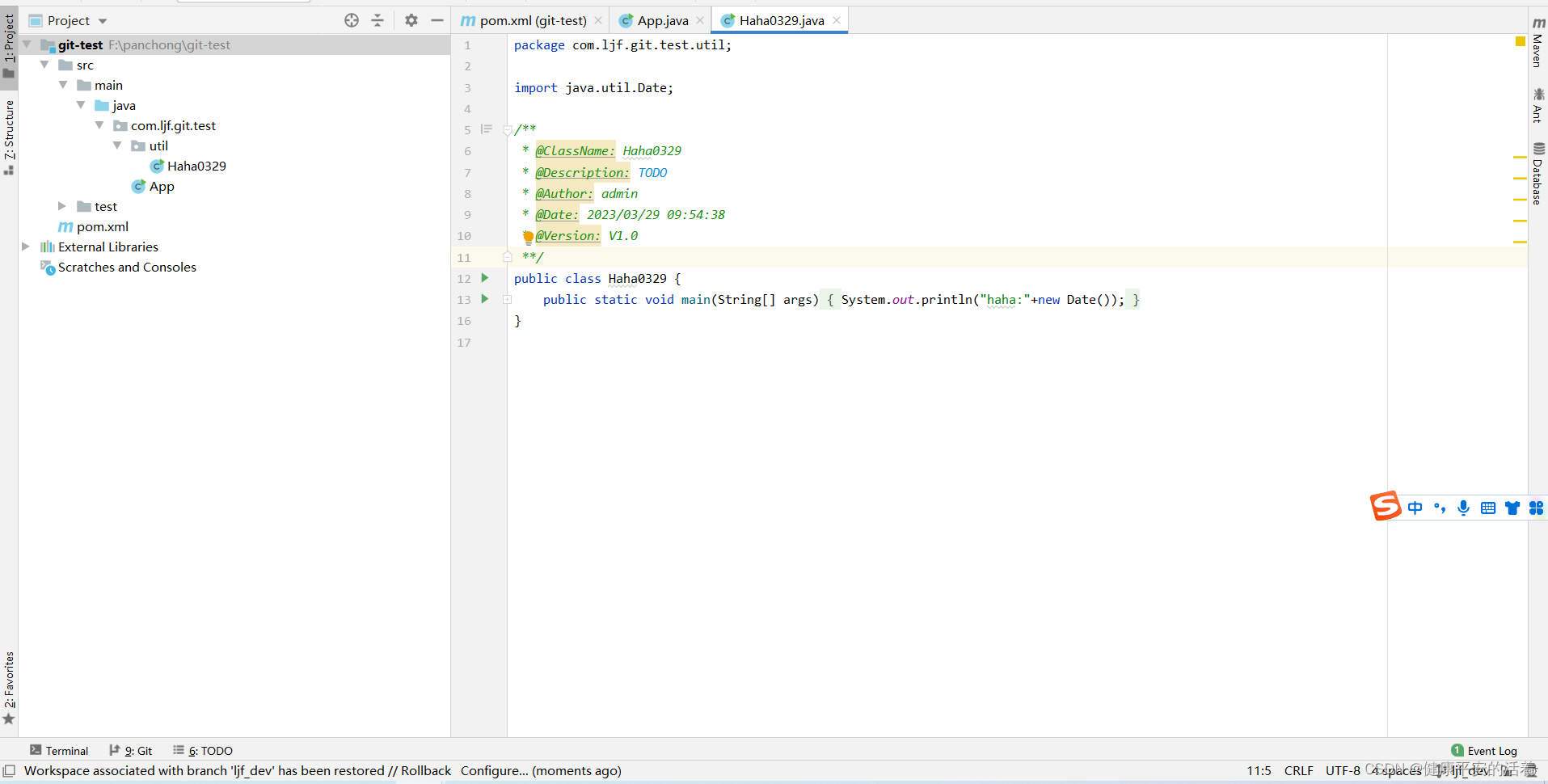Open the Project panel settings gear
The image size is (1548, 784).
point(411,20)
